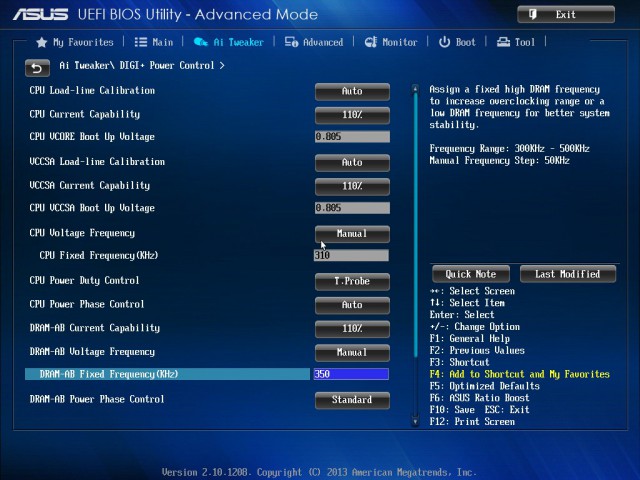Select the Ai Tweaker tab
The image size is (640, 480).
coord(228,42)
